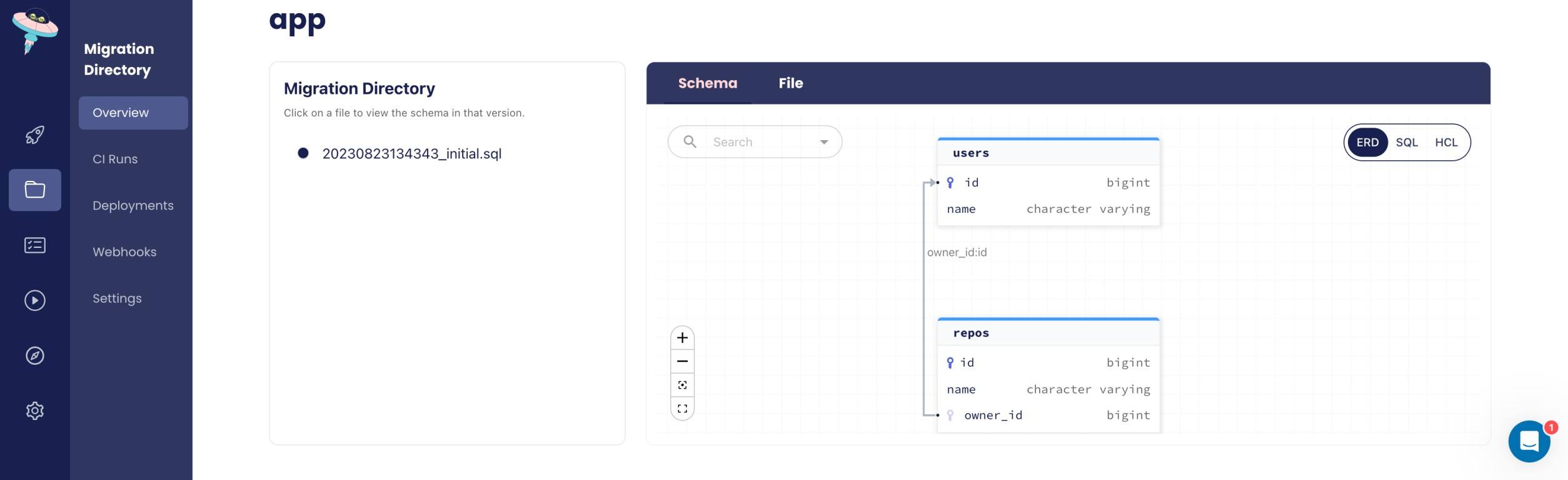Open the 20230823134343_initial.sql migration file
Image resolution: width=1568 pixels, height=480 pixels.
[411, 153]
